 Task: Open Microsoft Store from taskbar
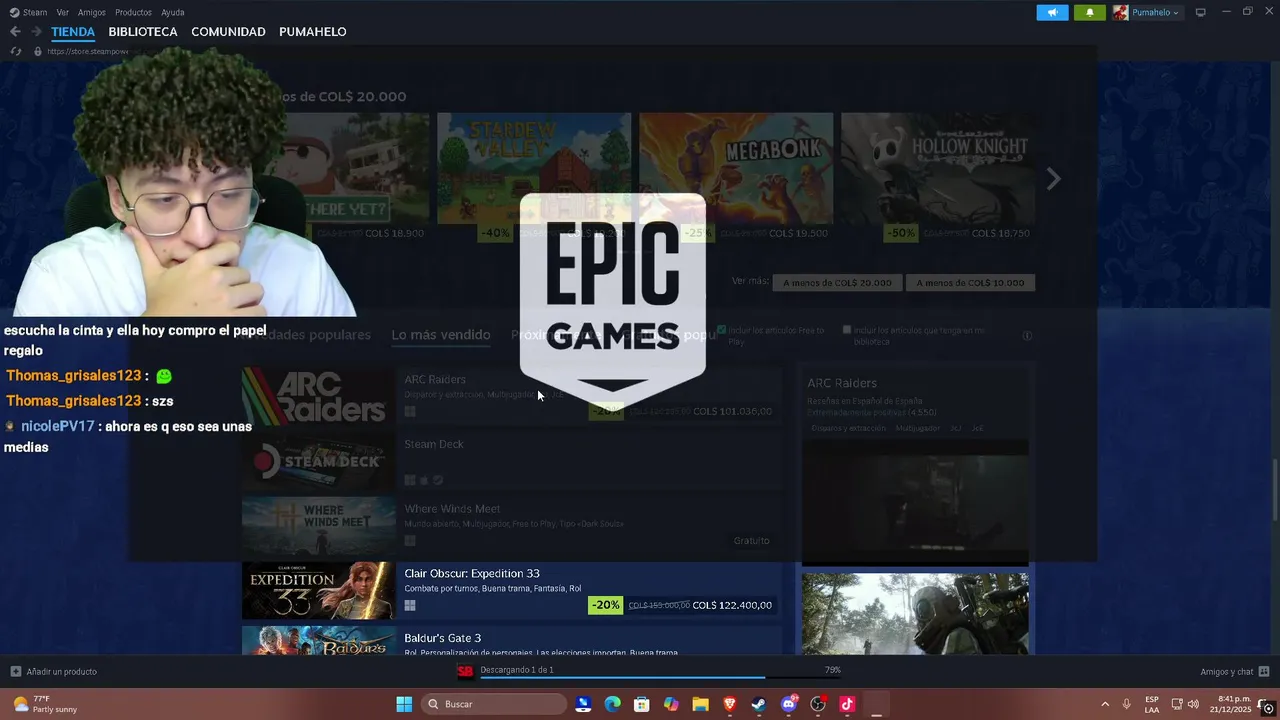pos(642,704)
